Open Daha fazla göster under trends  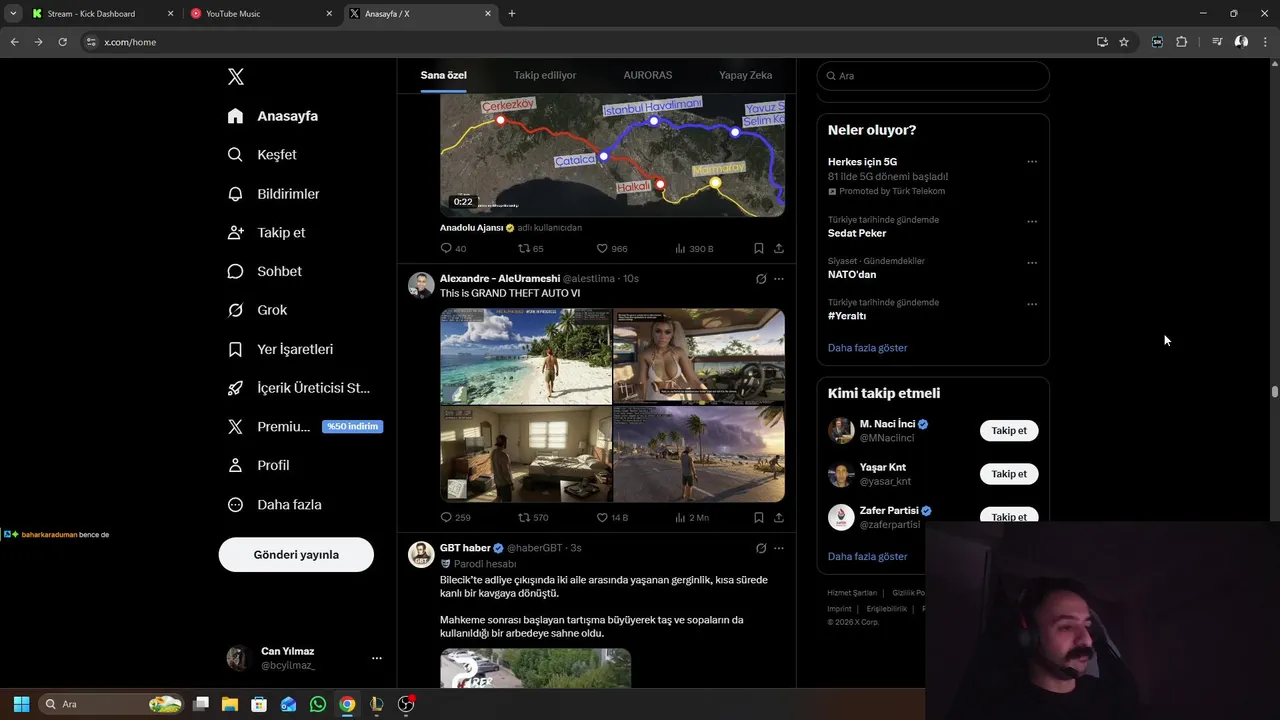point(867,348)
